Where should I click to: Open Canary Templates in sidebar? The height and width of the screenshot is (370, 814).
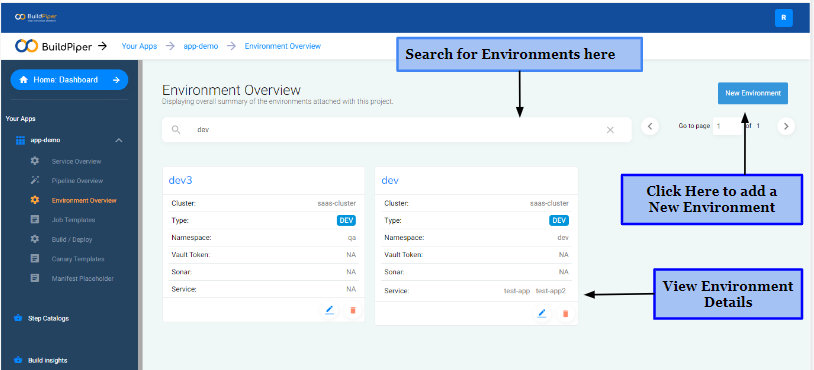pos(78,259)
